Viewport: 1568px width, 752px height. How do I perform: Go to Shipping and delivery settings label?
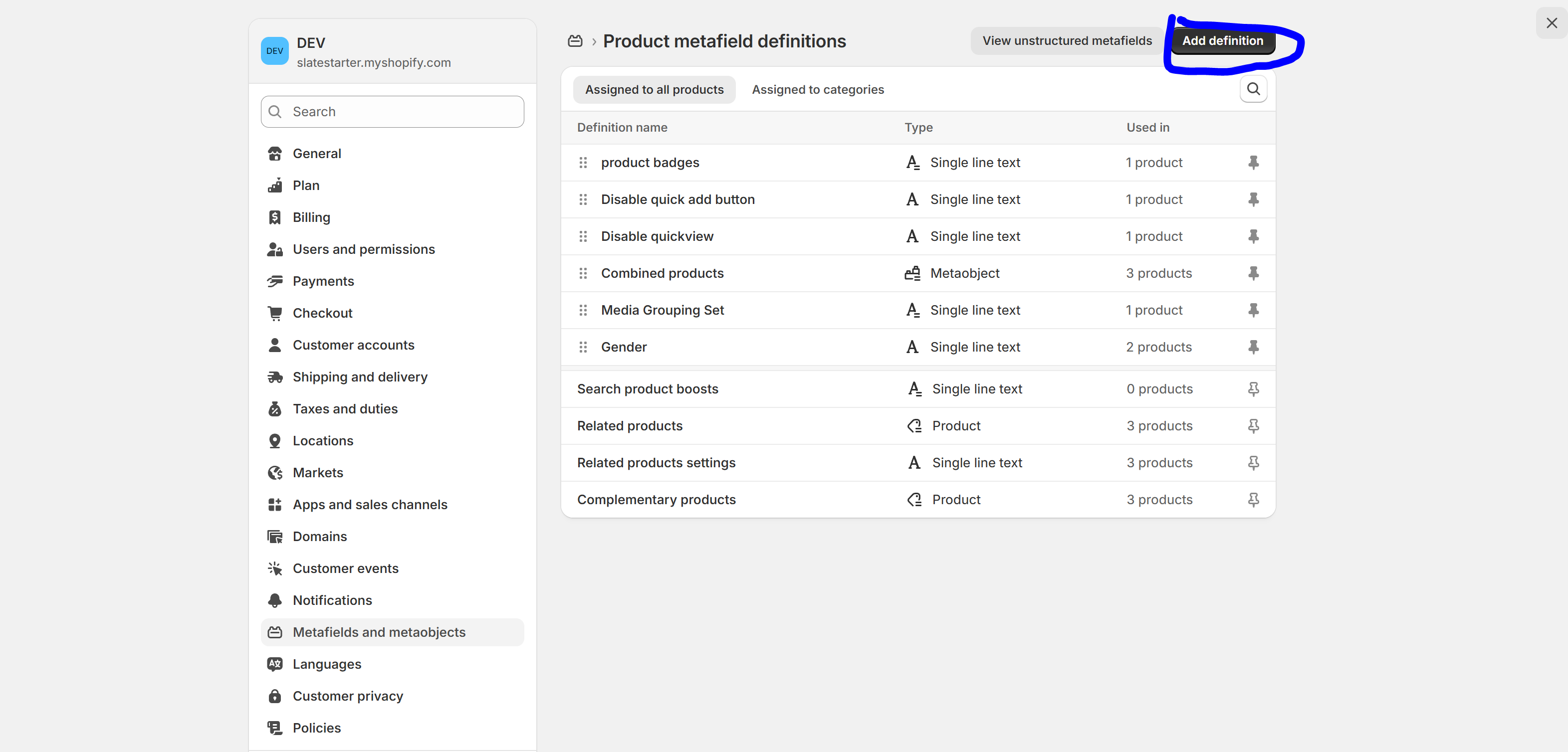(360, 377)
